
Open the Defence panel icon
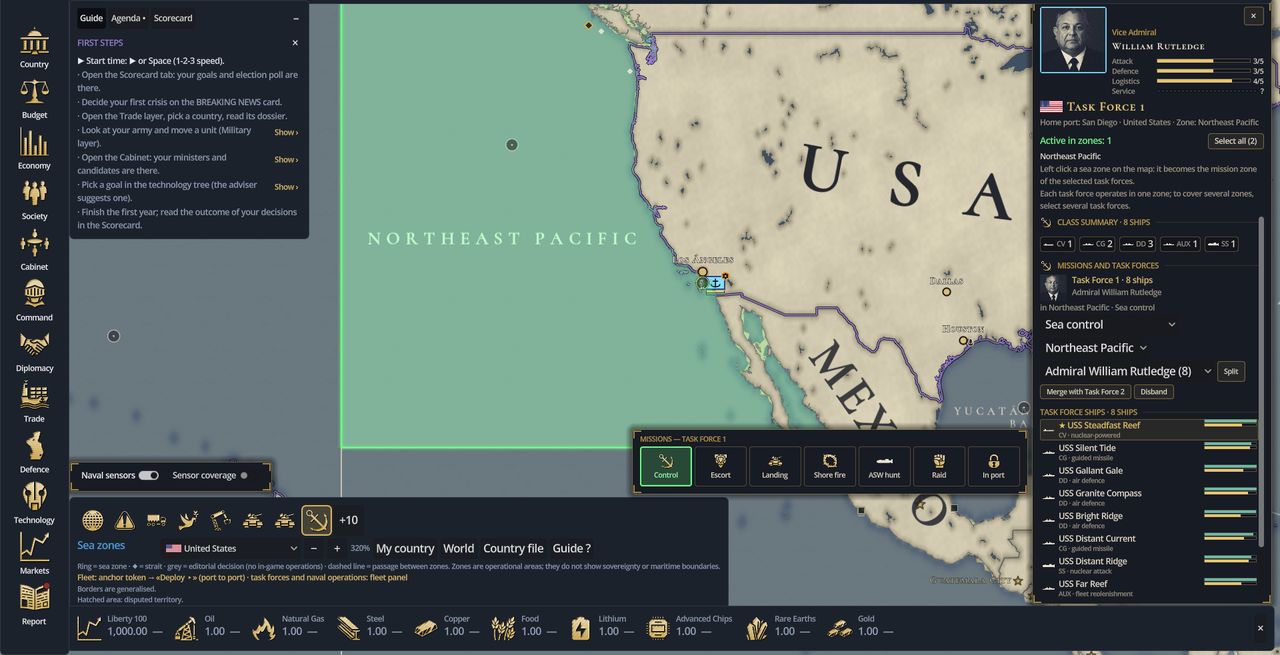[x=34, y=453]
